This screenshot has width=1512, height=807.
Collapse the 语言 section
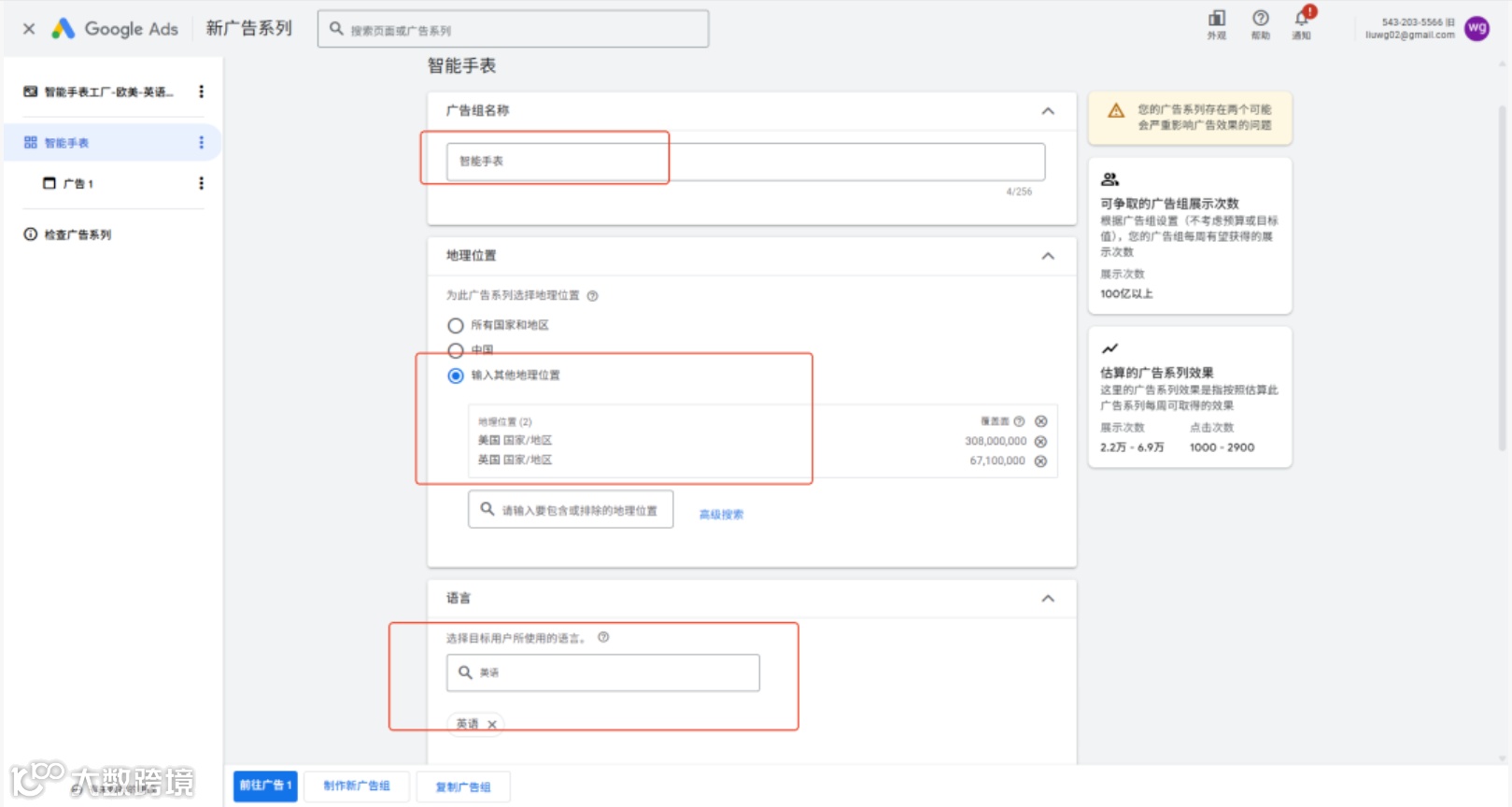1048,599
